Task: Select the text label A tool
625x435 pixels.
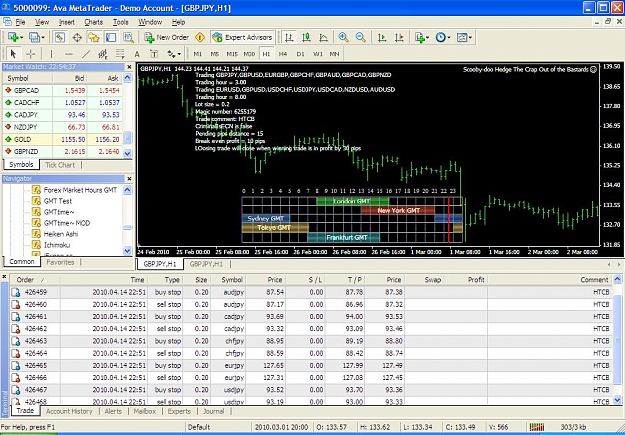Action: click(137, 54)
